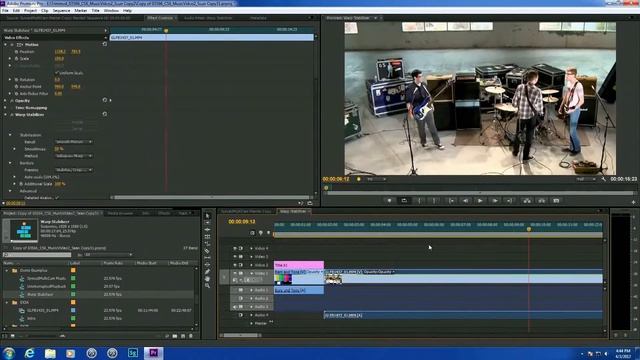
Task: Click the Position stopwatch icon
Action: (x=16, y=52)
